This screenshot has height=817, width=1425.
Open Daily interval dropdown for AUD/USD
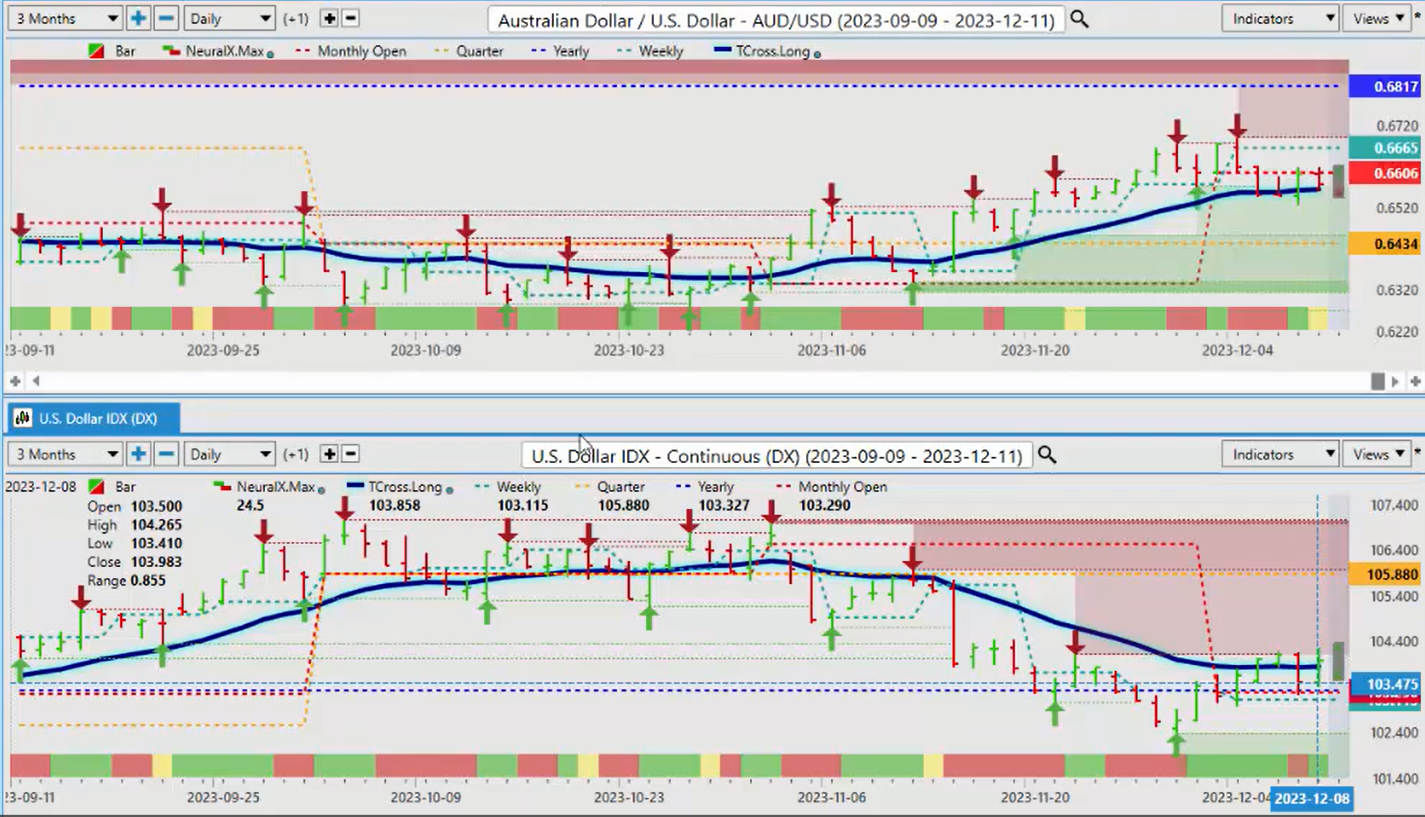(x=230, y=18)
